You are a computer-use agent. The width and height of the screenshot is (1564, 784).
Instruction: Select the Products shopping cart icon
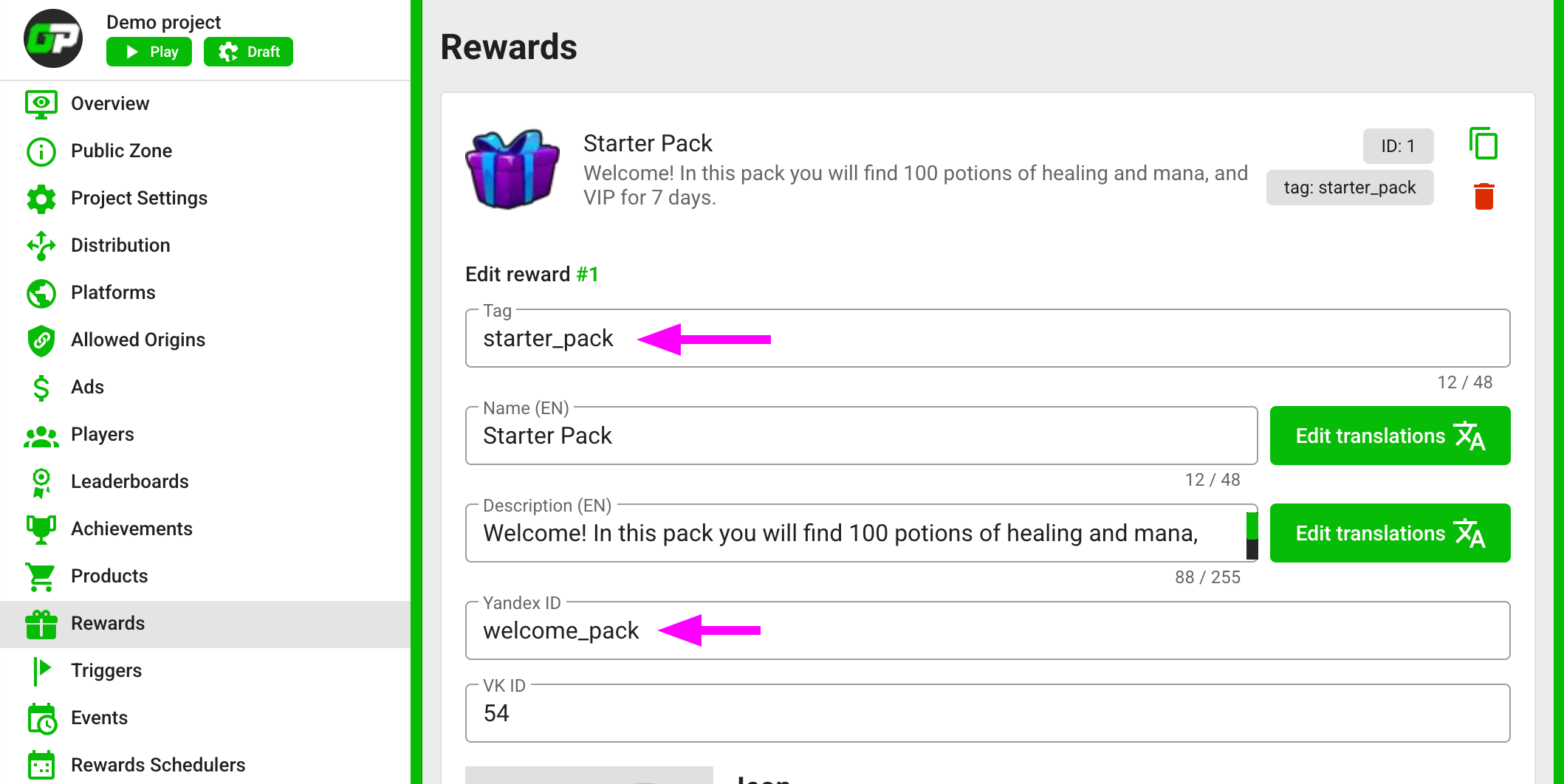pos(41,577)
